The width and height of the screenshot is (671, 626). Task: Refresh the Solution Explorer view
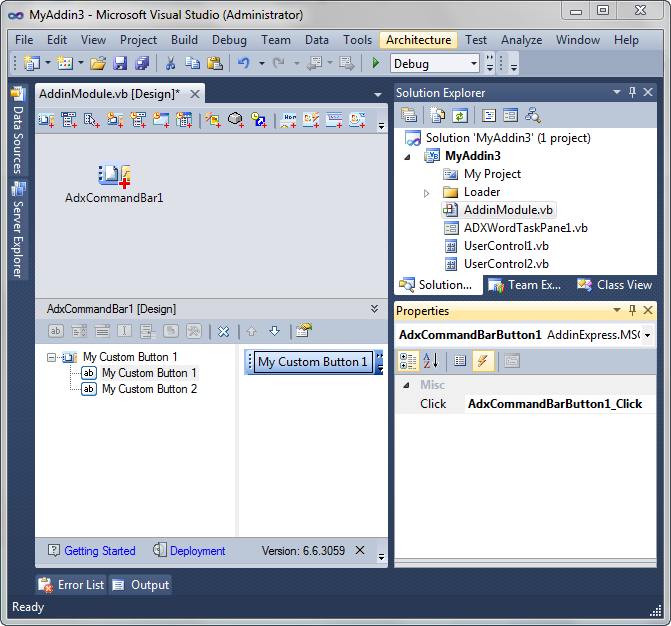[460, 116]
